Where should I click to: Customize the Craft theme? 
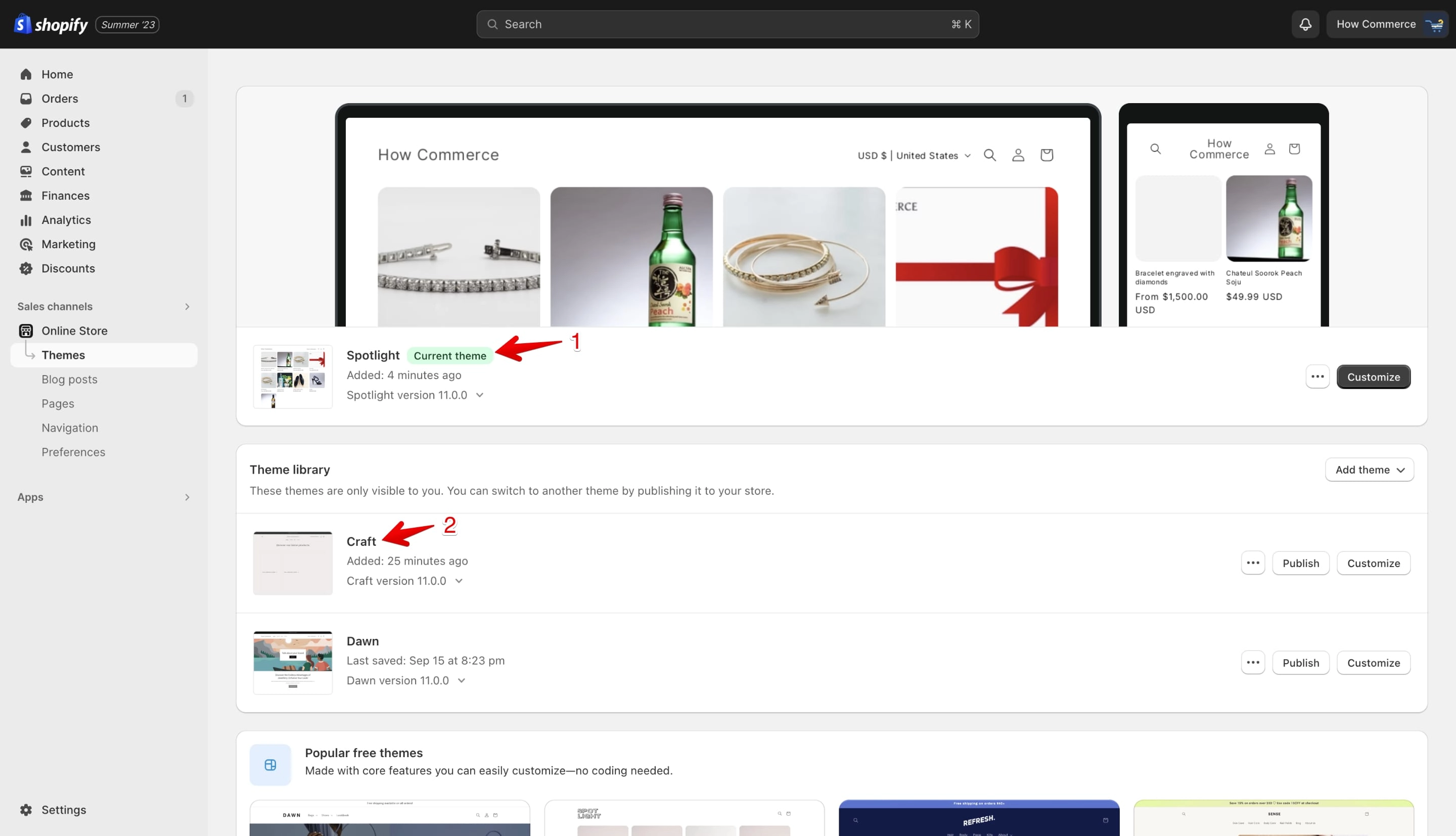[x=1373, y=563]
